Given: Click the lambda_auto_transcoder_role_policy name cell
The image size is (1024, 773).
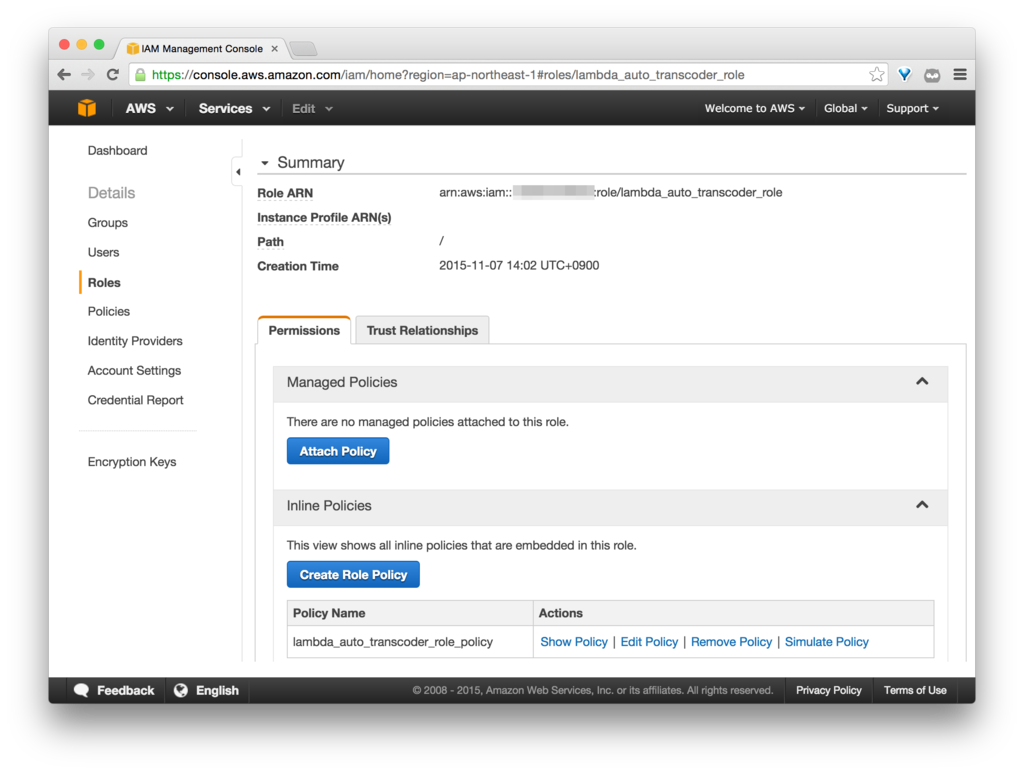Looking at the screenshot, I should click(410, 642).
